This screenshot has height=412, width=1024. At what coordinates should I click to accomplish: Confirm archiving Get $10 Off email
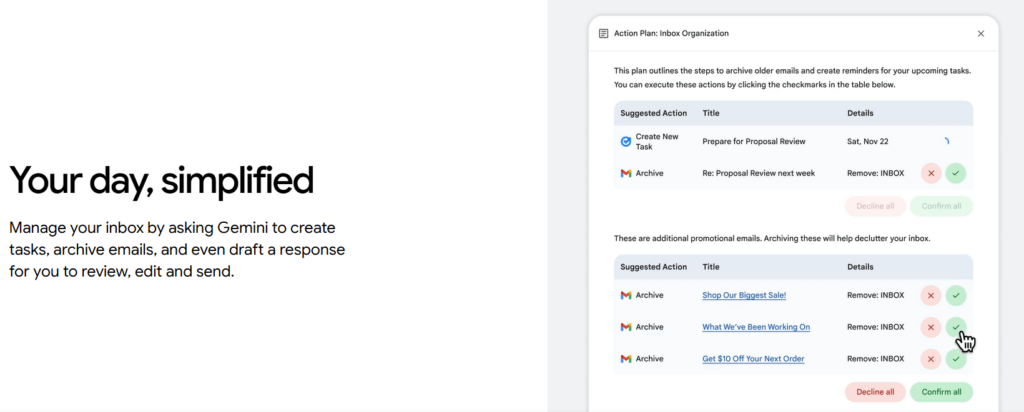956,359
